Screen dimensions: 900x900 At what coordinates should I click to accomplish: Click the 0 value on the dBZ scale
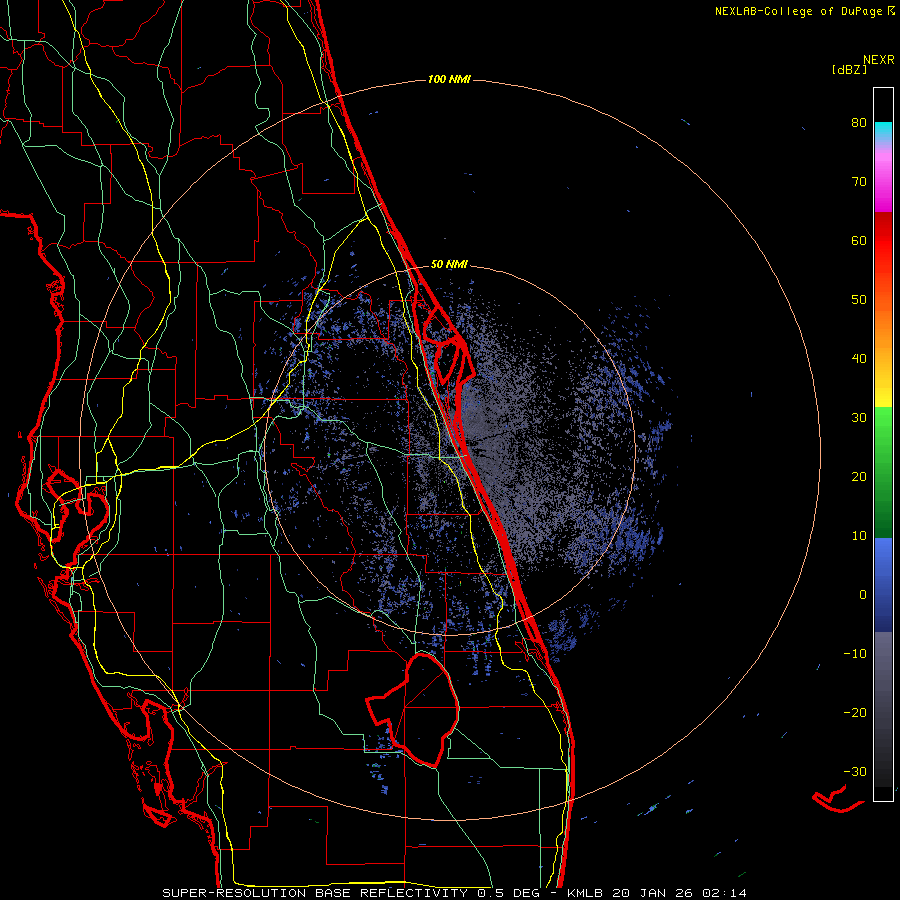pyautogui.click(x=863, y=595)
